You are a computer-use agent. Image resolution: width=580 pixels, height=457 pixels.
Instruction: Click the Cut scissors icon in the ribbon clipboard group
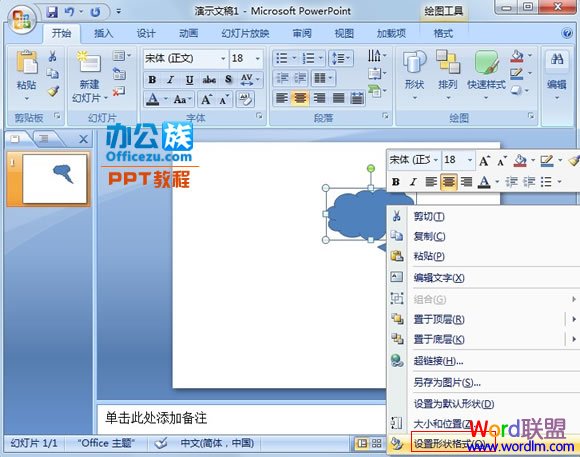(x=53, y=56)
